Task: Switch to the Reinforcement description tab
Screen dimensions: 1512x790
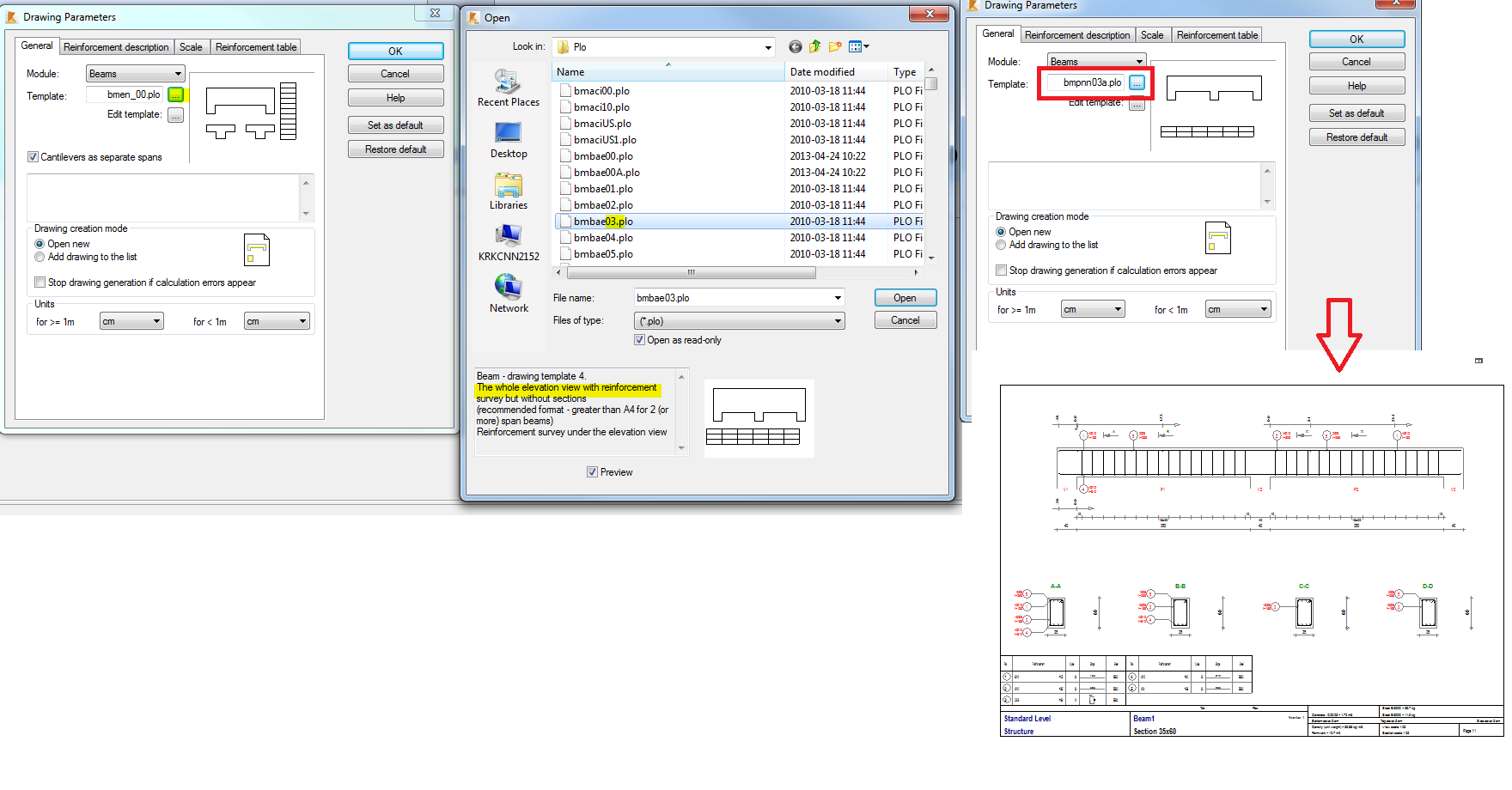Action: coord(116,46)
